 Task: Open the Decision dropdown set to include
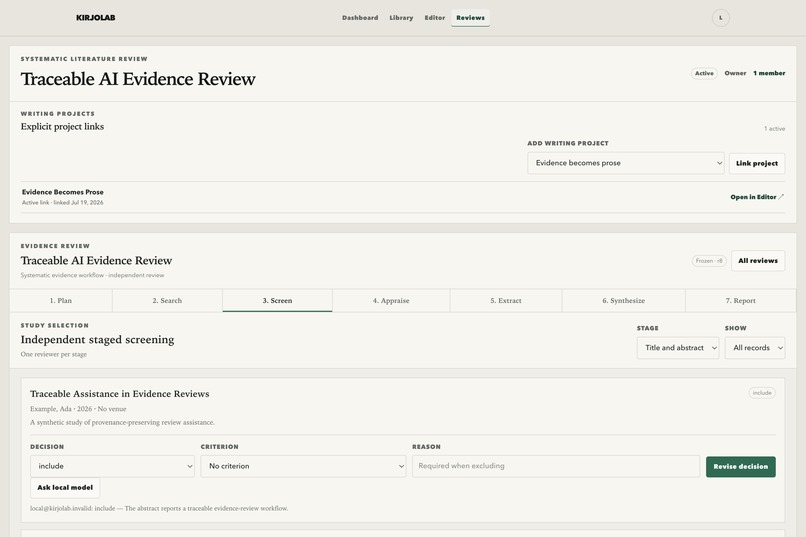(112, 466)
